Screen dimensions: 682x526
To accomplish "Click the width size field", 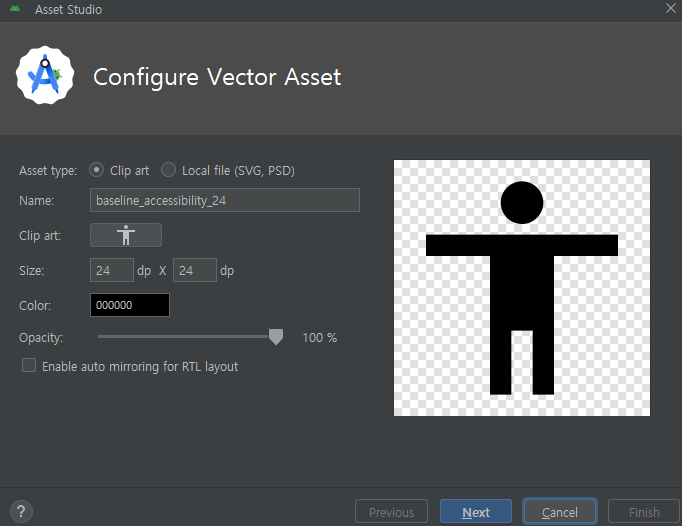I will coord(111,270).
